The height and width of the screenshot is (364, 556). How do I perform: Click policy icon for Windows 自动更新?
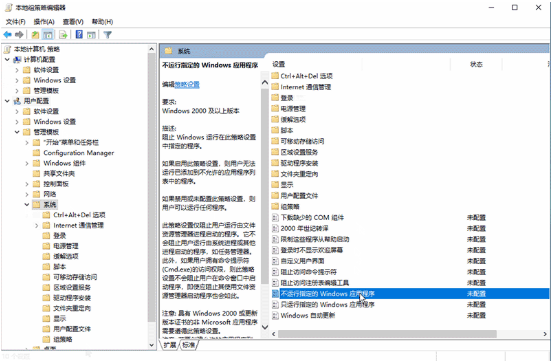coord(275,315)
